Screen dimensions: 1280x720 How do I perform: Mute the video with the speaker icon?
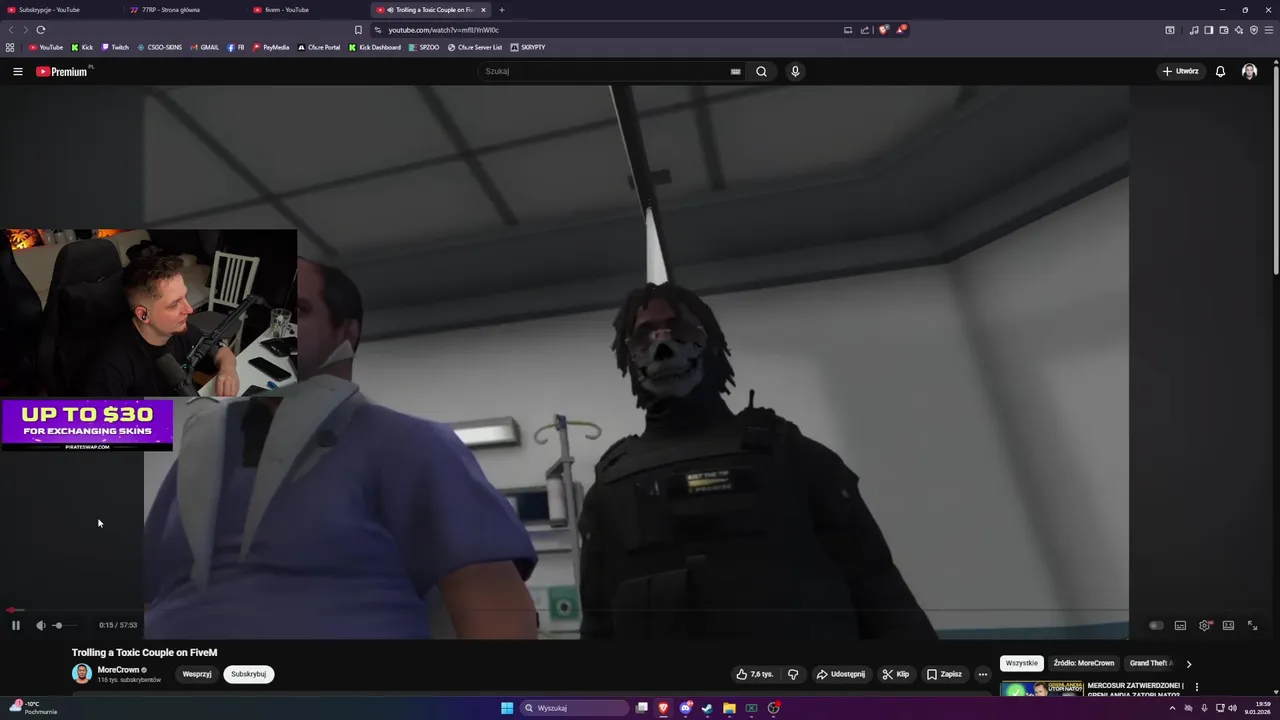pos(40,625)
